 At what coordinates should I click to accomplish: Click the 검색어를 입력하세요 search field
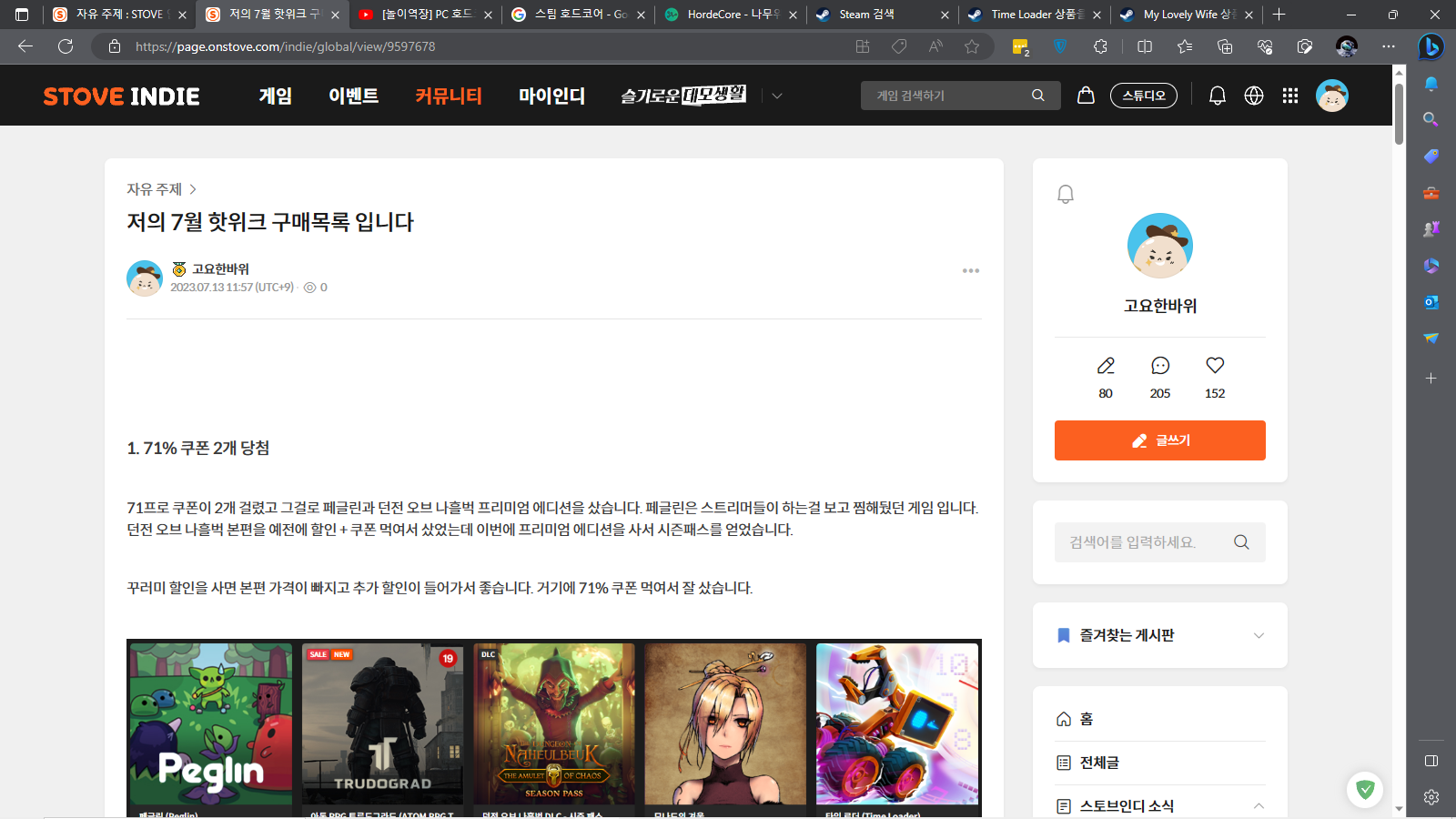pos(1142,542)
